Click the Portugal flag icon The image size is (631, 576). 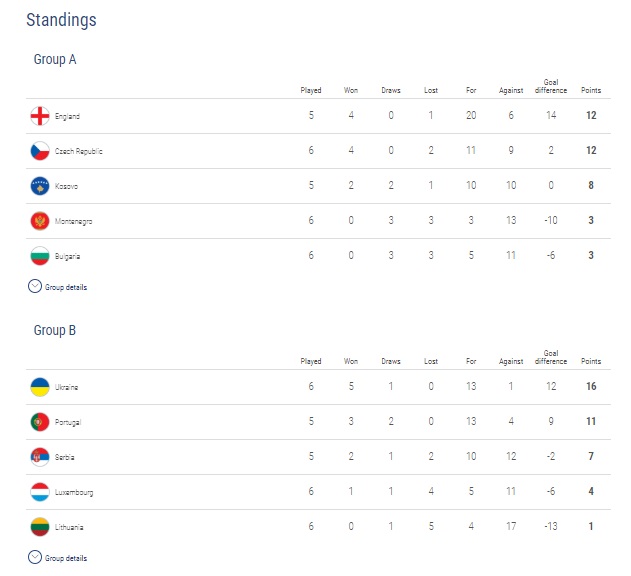tap(40, 422)
